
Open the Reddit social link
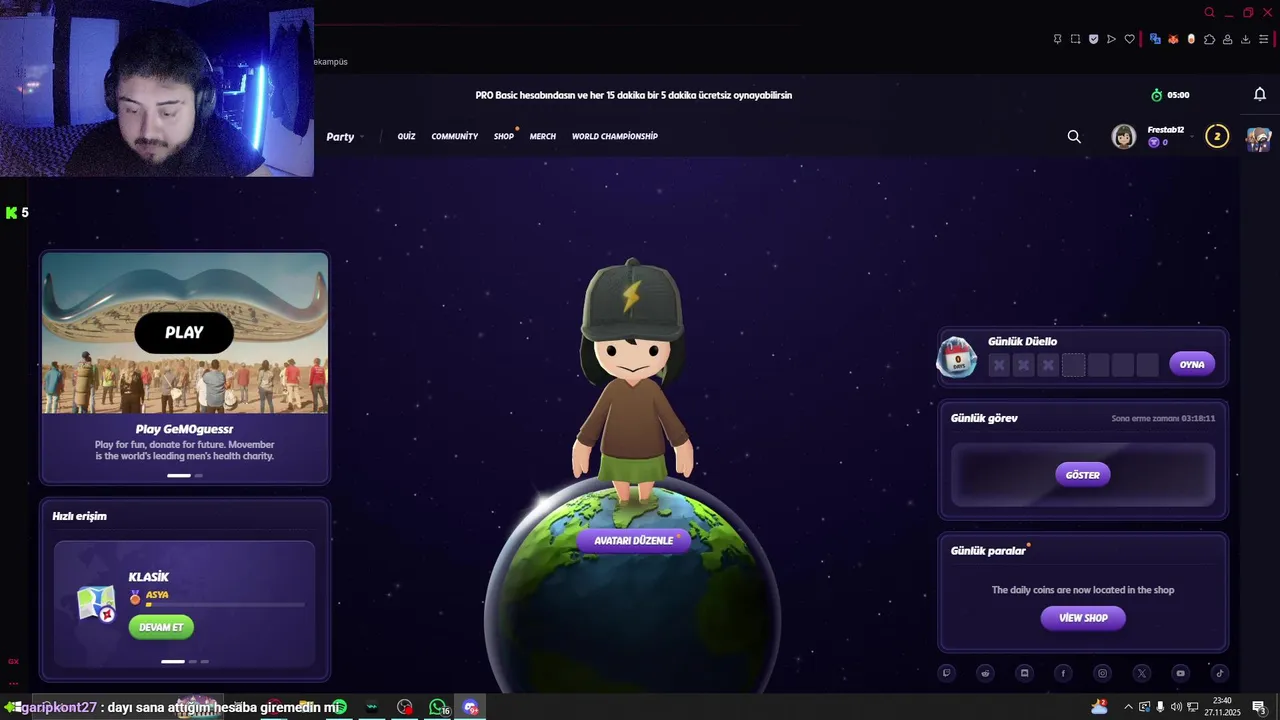(986, 673)
